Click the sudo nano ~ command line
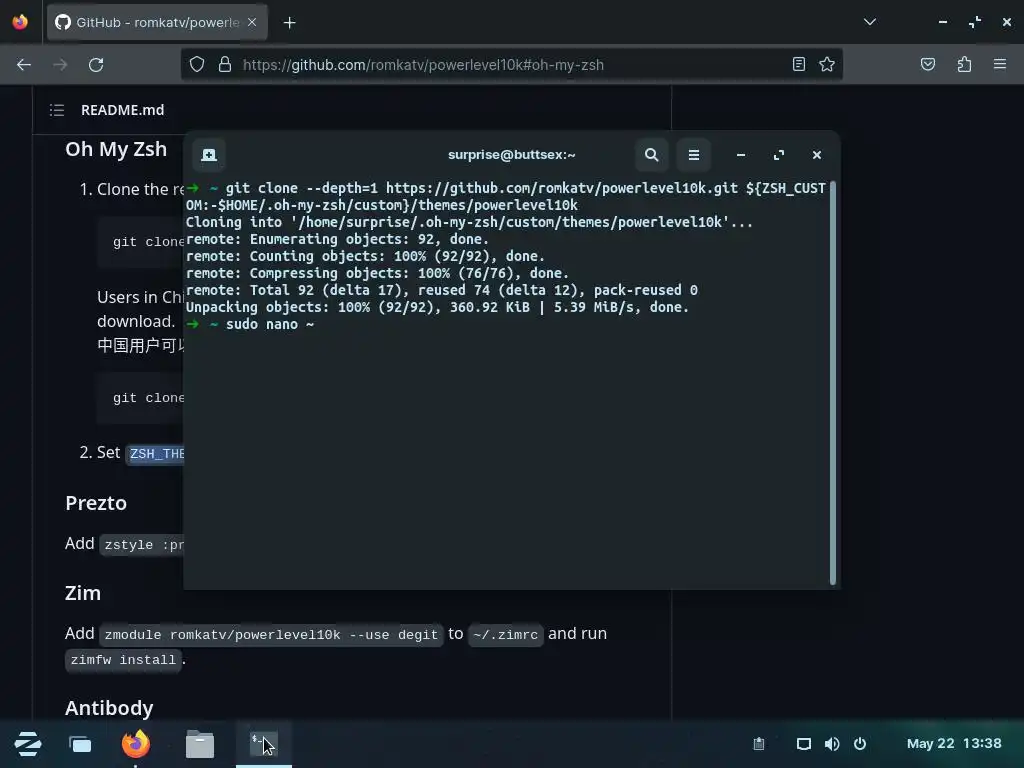 click(x=270, y=325)
